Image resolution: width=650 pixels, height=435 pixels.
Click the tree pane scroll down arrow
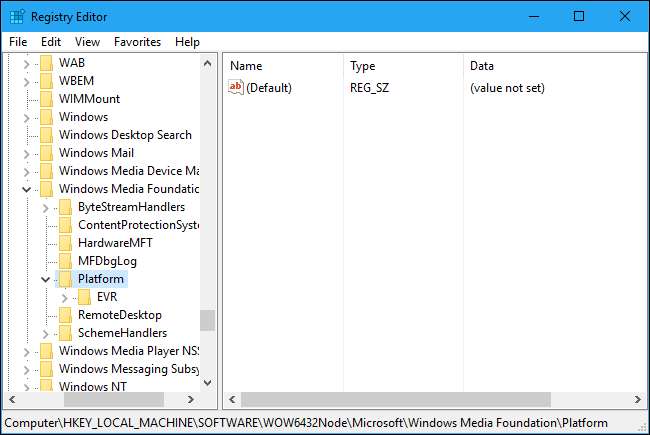coord(208,383)
